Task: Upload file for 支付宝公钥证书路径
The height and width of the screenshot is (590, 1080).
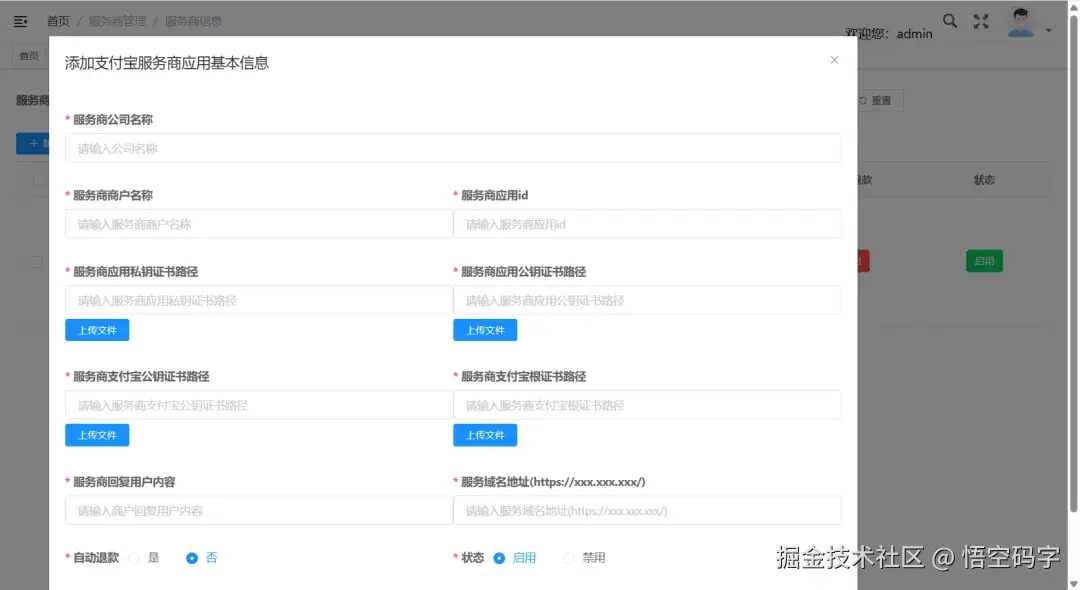Action: coord(97,435)
